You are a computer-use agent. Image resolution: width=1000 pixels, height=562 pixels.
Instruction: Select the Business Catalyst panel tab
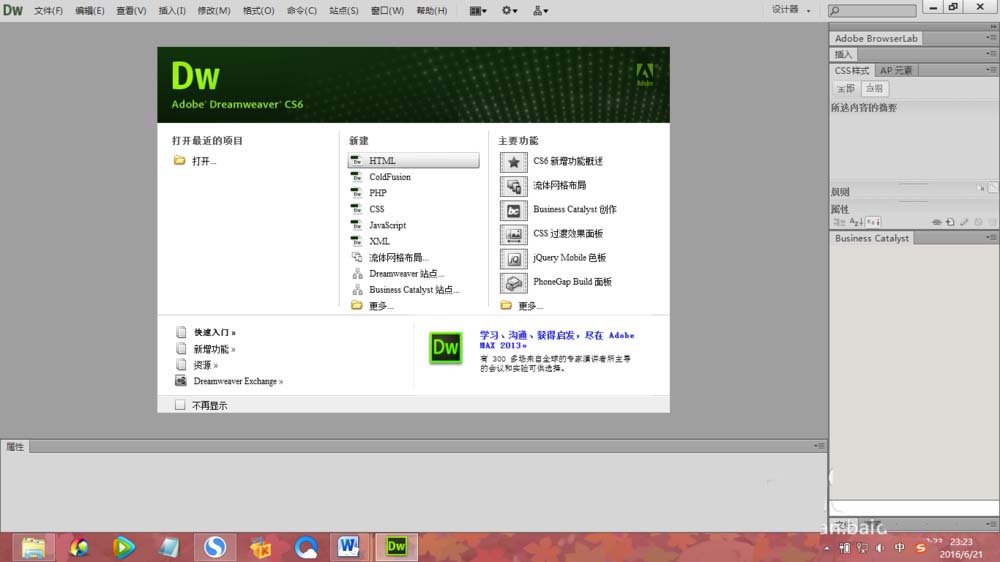pos(871,238)
